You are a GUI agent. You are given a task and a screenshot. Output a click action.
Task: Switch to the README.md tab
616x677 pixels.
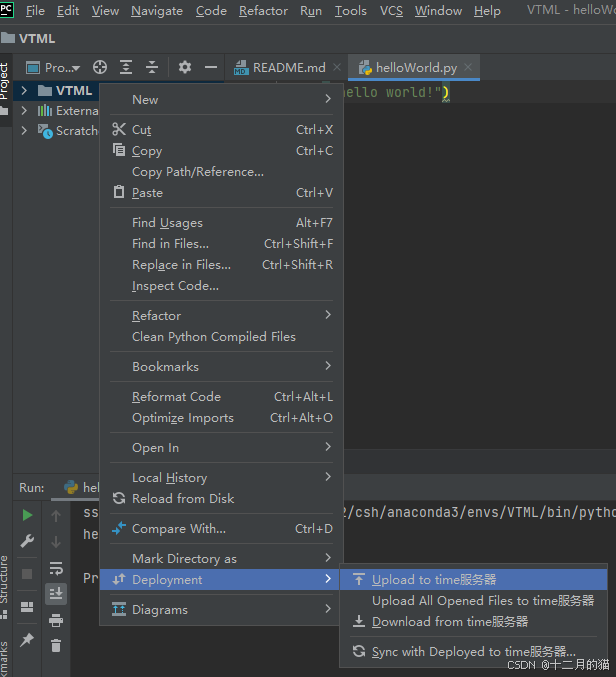[x=288, y=67]
